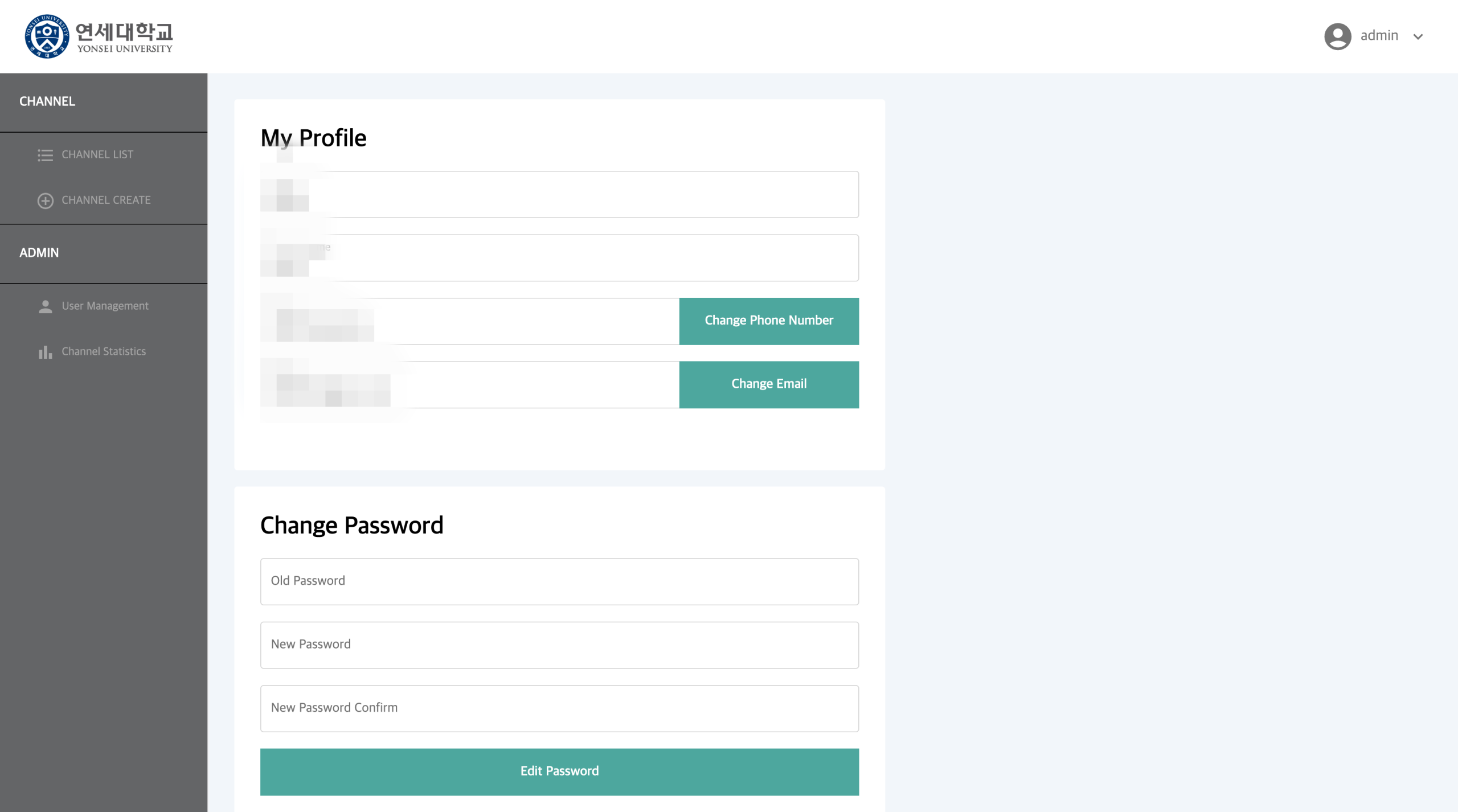Expand the admin account dropdown chevron
This screenshot has width=1458, height=812.
1418,36
